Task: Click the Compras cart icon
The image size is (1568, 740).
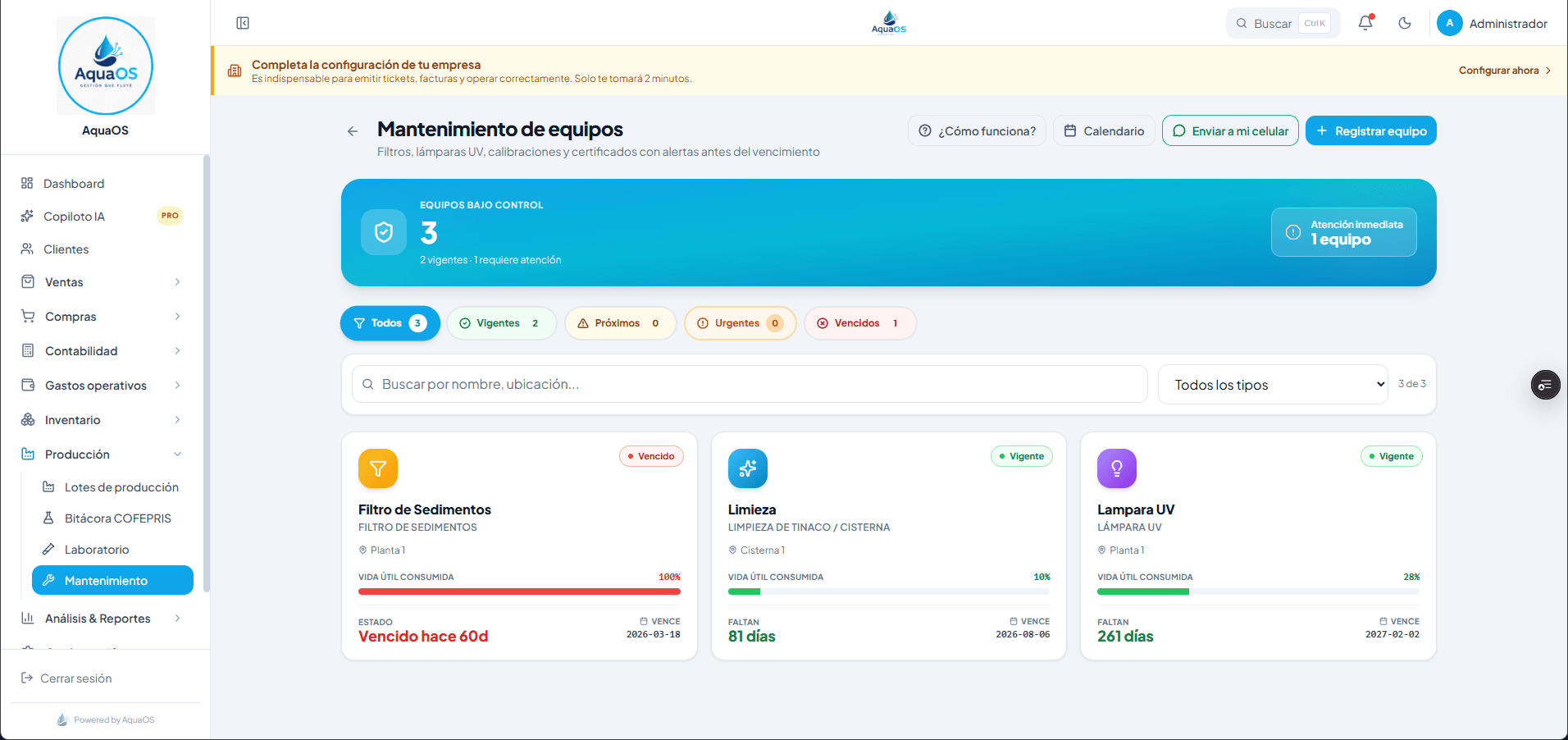Action: 28,316
